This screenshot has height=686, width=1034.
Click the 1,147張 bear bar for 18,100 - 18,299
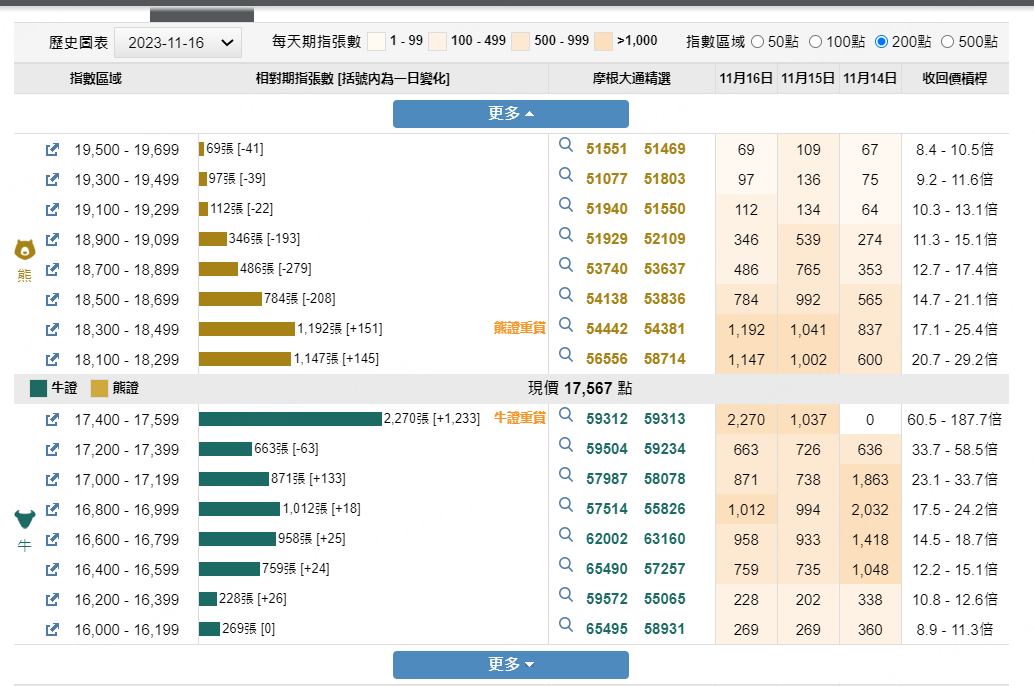245,359
